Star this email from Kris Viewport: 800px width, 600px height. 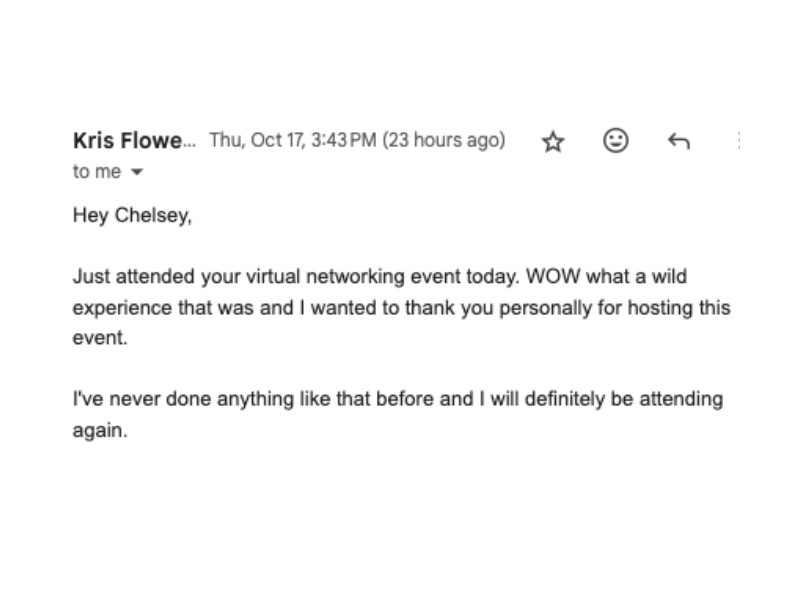coord(553,142)
